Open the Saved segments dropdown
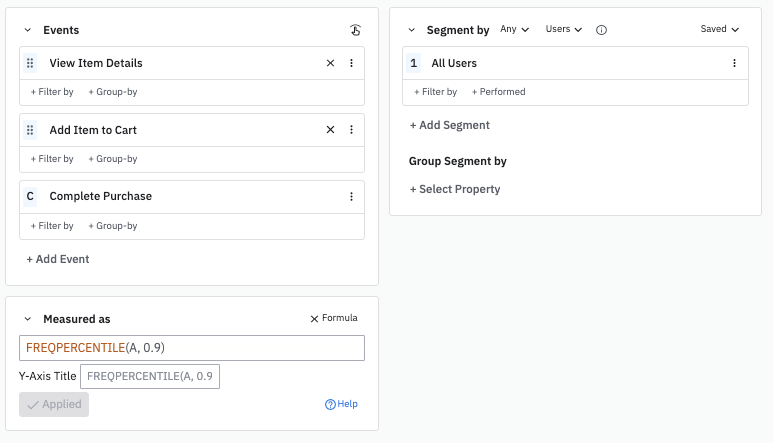The height and width of the screenshot is (443, 773). (719, 30)
